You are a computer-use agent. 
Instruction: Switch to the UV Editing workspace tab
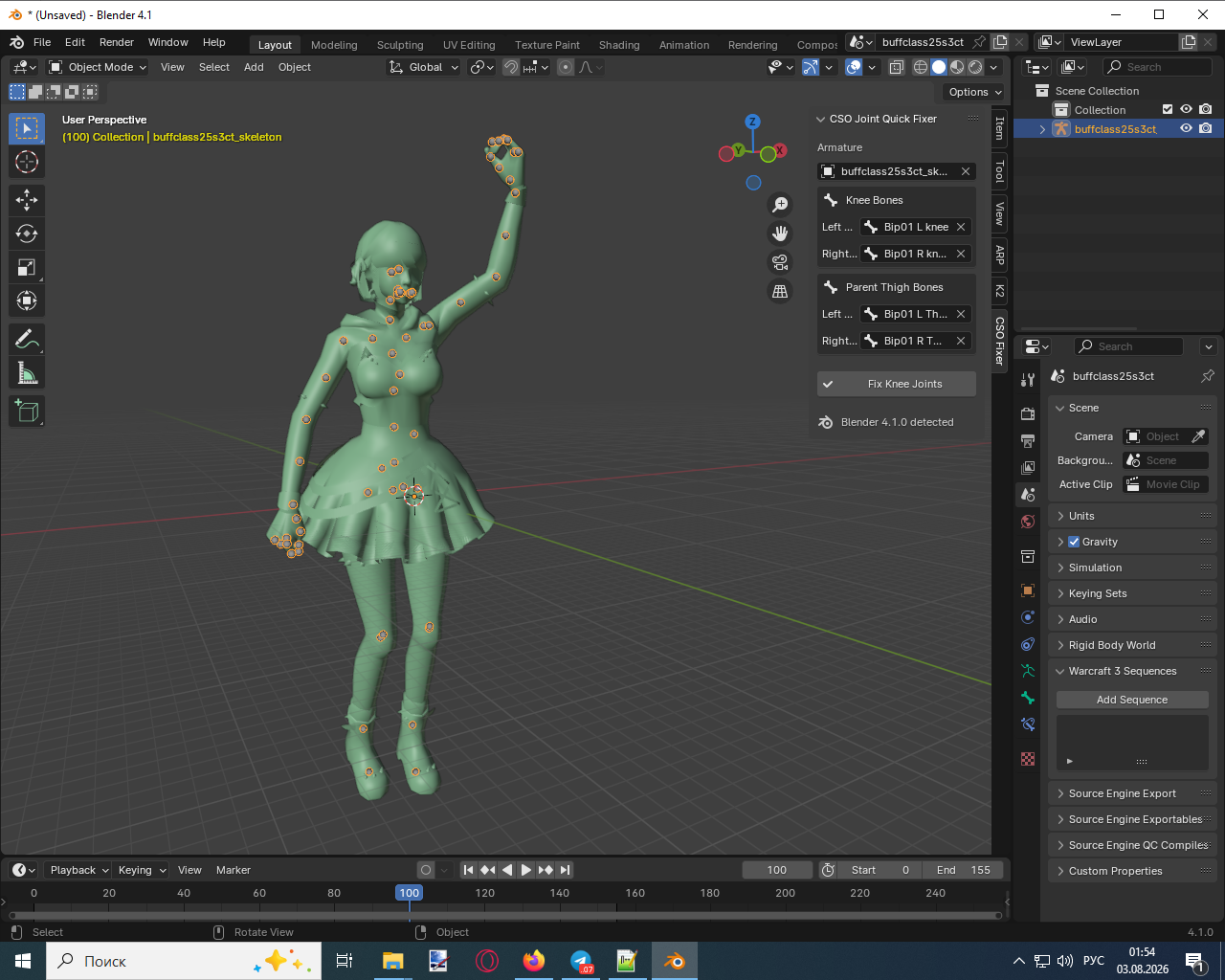469,45
